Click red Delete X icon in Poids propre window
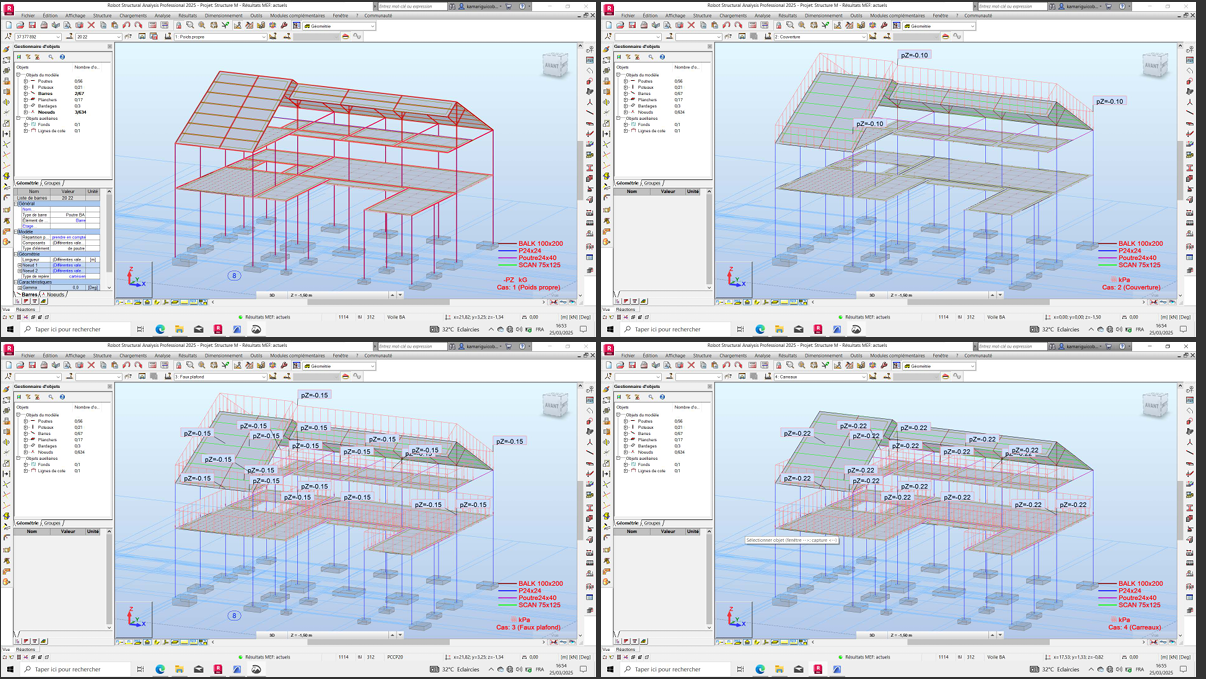Screen dimensions: 1206x679 tap(91, 26)
